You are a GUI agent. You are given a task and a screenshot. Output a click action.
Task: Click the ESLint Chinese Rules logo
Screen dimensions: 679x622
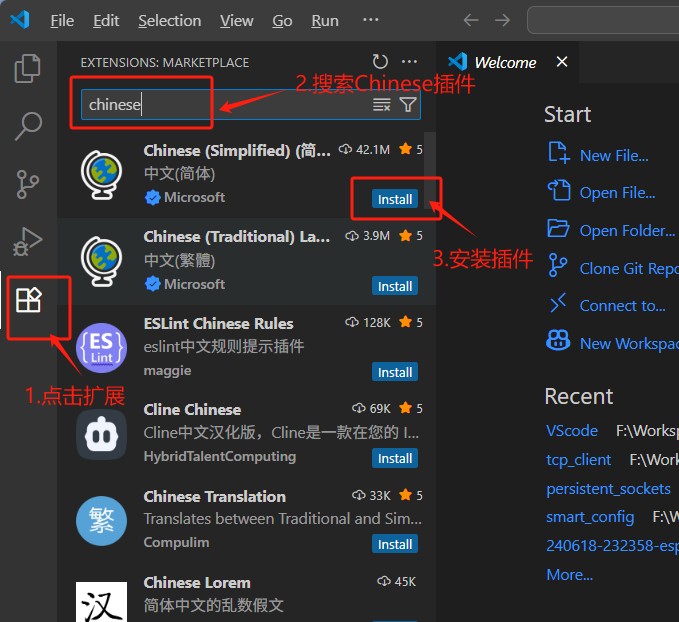tap(101, 347)
